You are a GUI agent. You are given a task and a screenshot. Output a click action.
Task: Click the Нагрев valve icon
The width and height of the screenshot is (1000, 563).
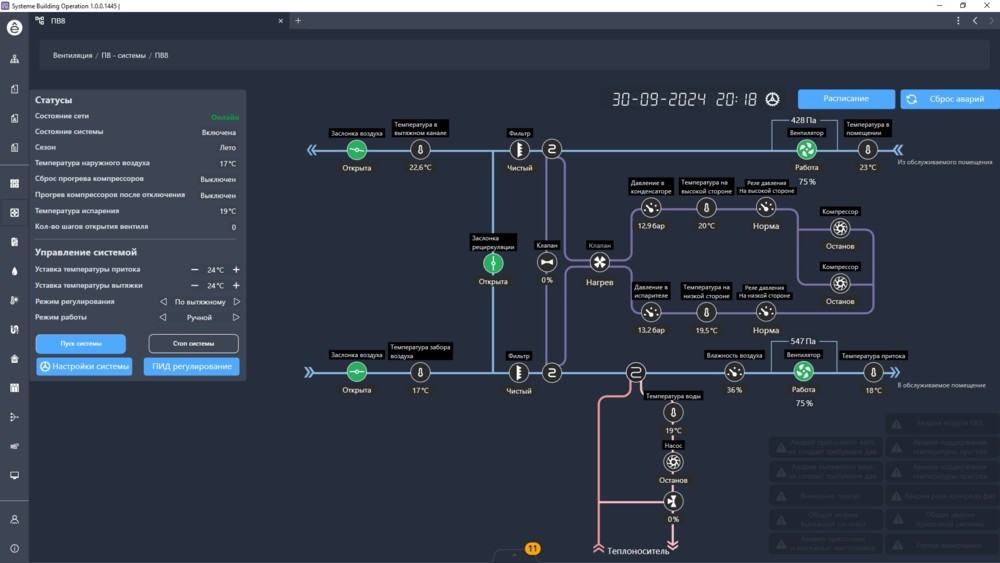(x=599, y=262)
